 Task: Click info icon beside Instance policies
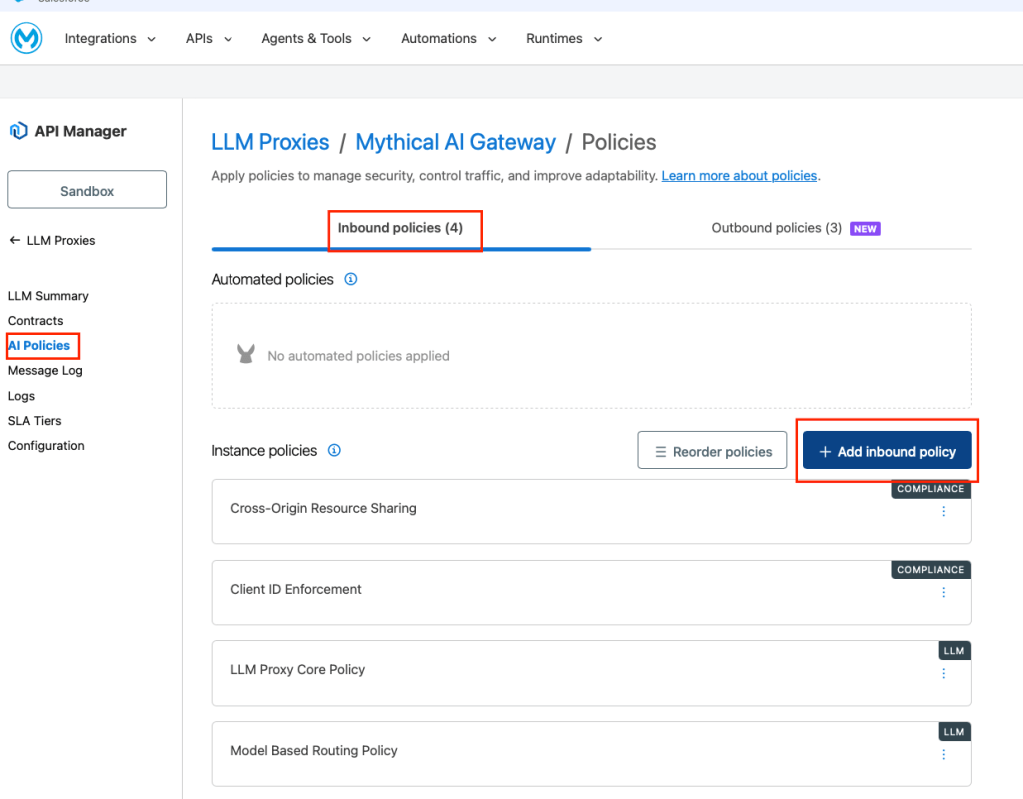tap(335, 451)
